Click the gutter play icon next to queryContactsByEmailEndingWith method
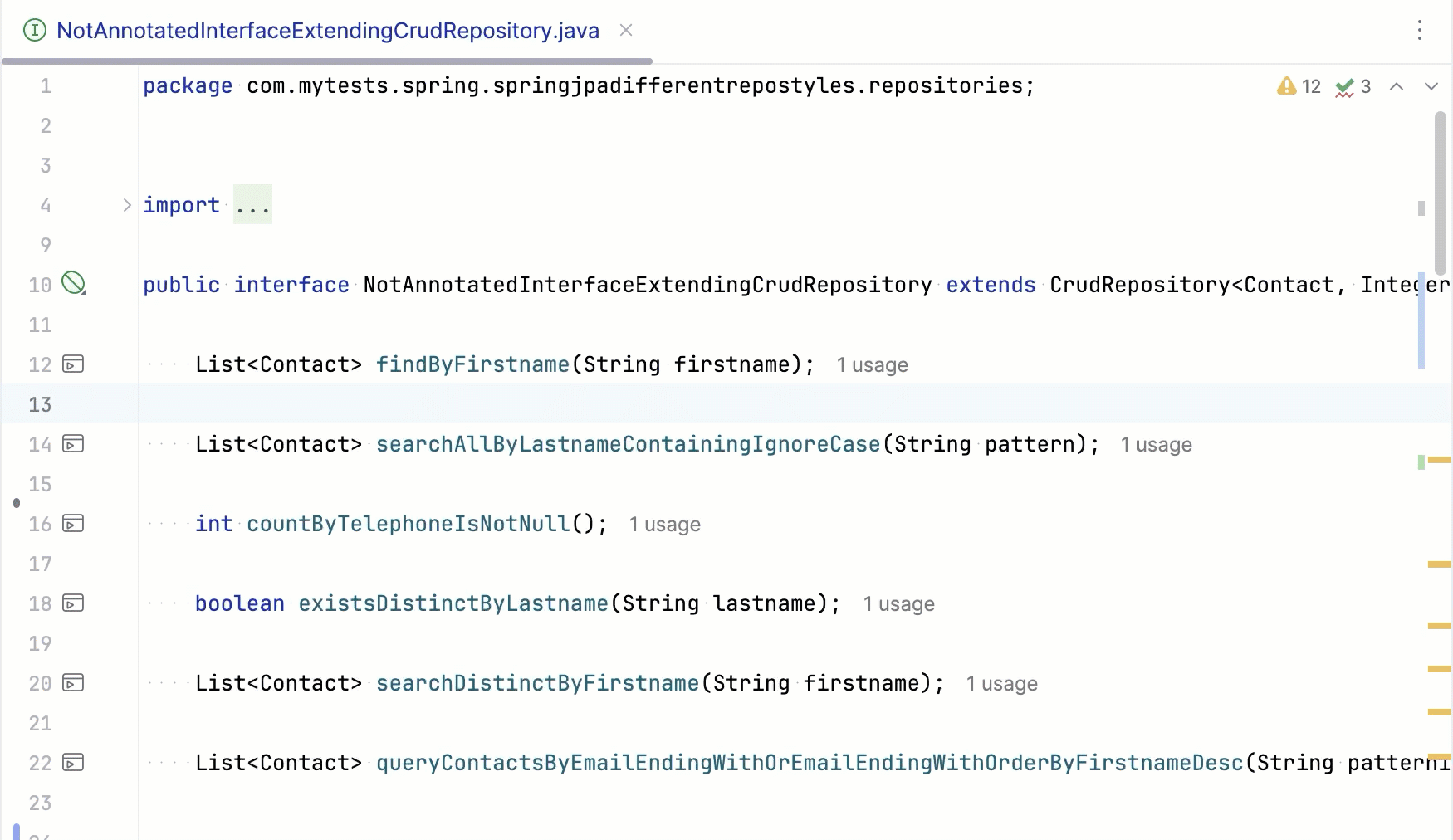This screenshot has width=1453, height=840. [74, 763]
